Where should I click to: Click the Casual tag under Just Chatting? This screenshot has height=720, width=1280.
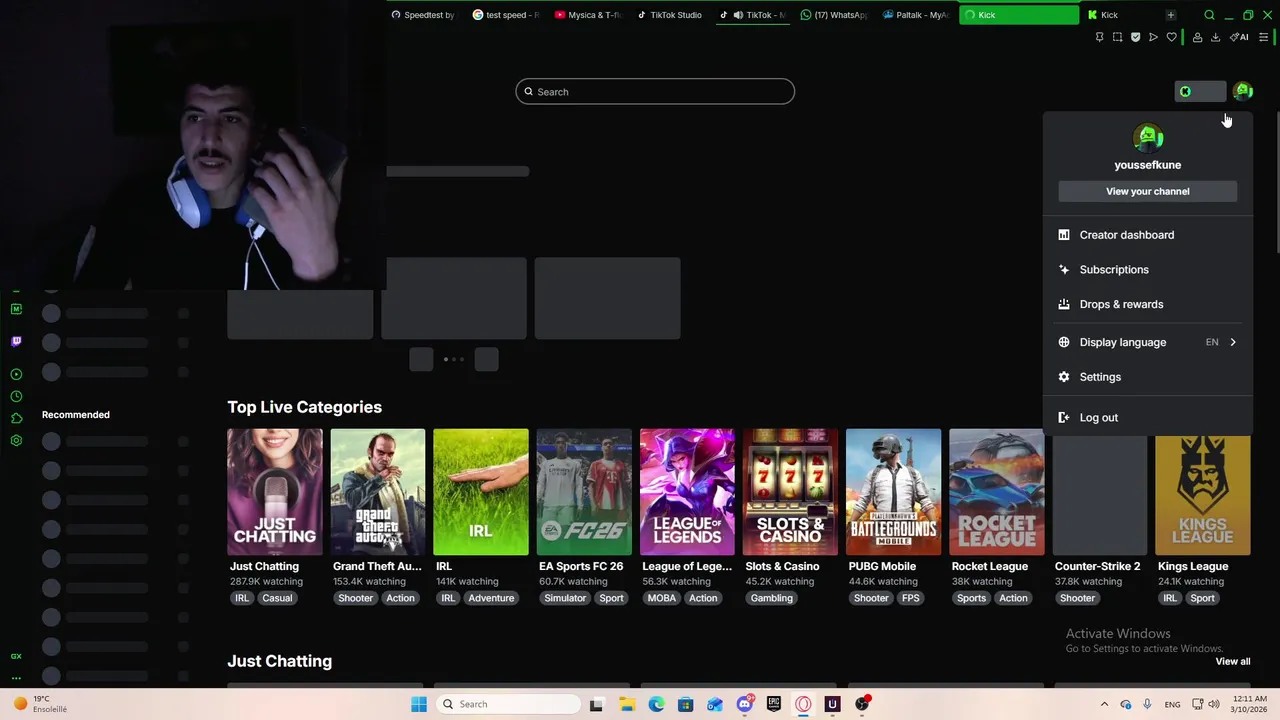click(277, 598)
